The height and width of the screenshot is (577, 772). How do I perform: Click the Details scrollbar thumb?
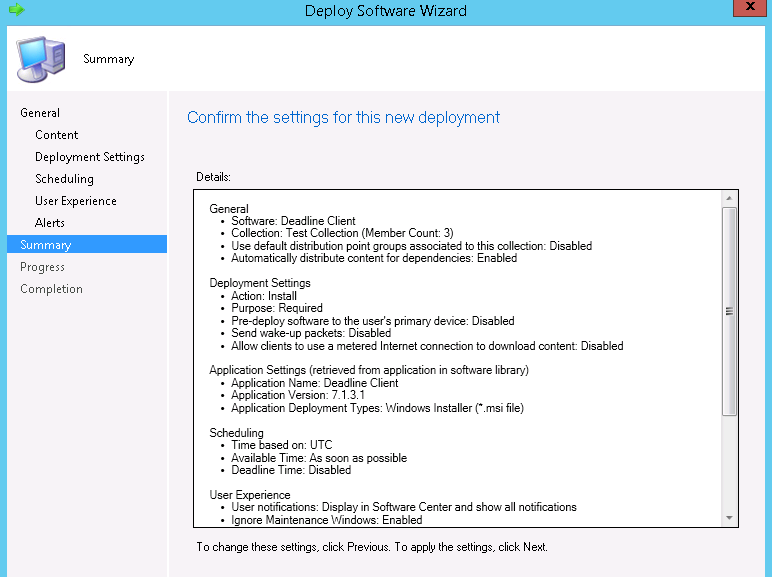point(729,310)
